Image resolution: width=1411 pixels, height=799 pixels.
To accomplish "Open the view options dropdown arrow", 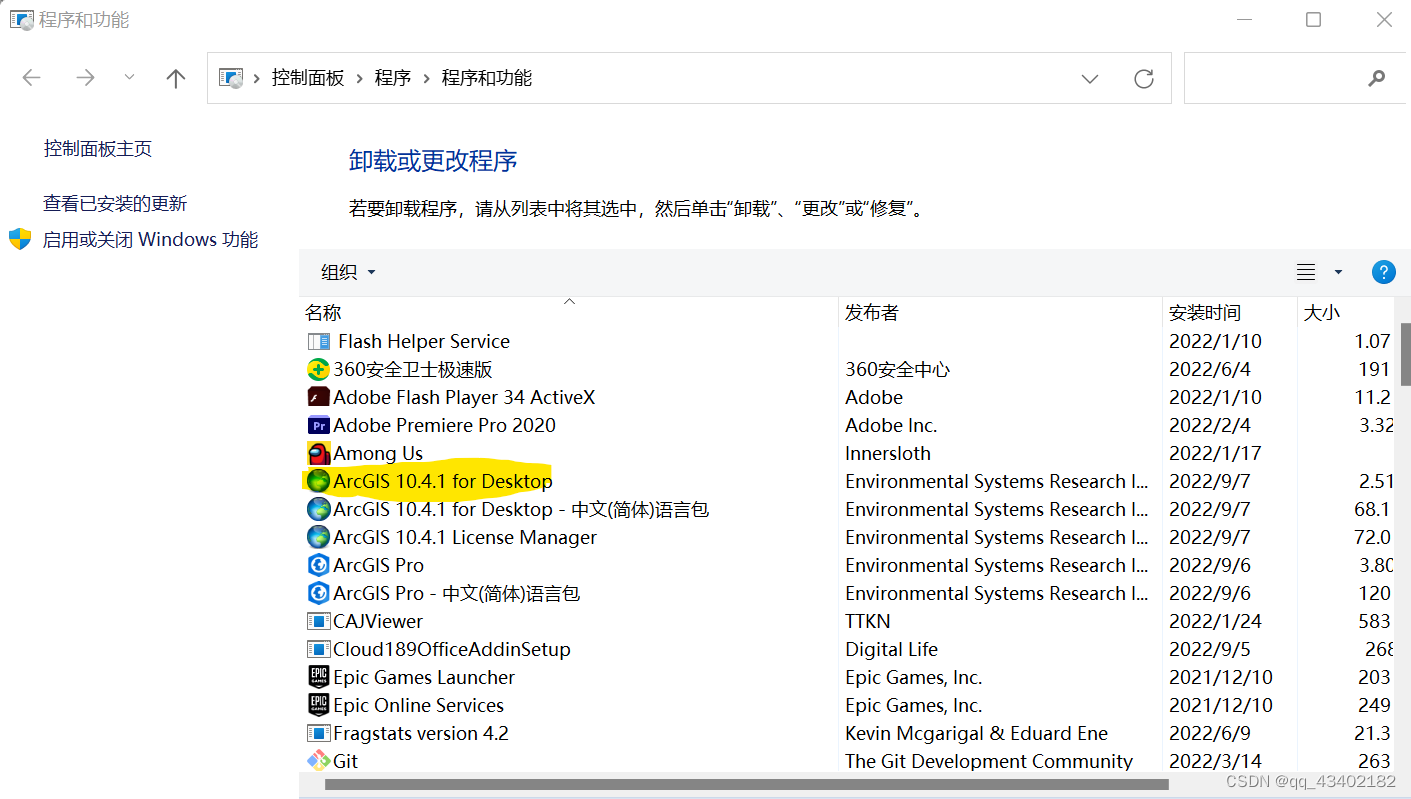I will pyautogui.click(x=1338, y=272).
